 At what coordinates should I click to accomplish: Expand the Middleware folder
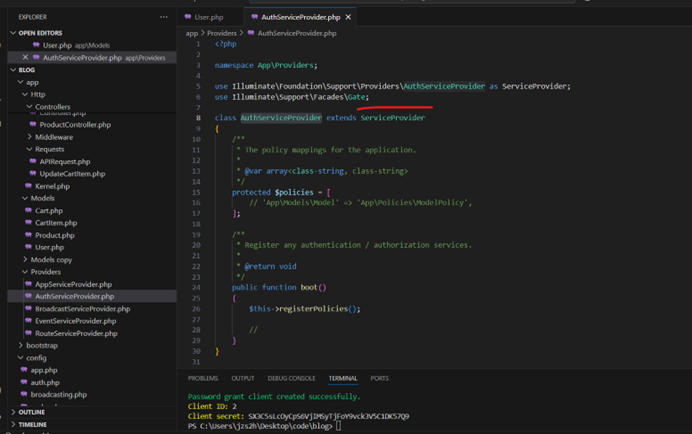click(53, 137)
